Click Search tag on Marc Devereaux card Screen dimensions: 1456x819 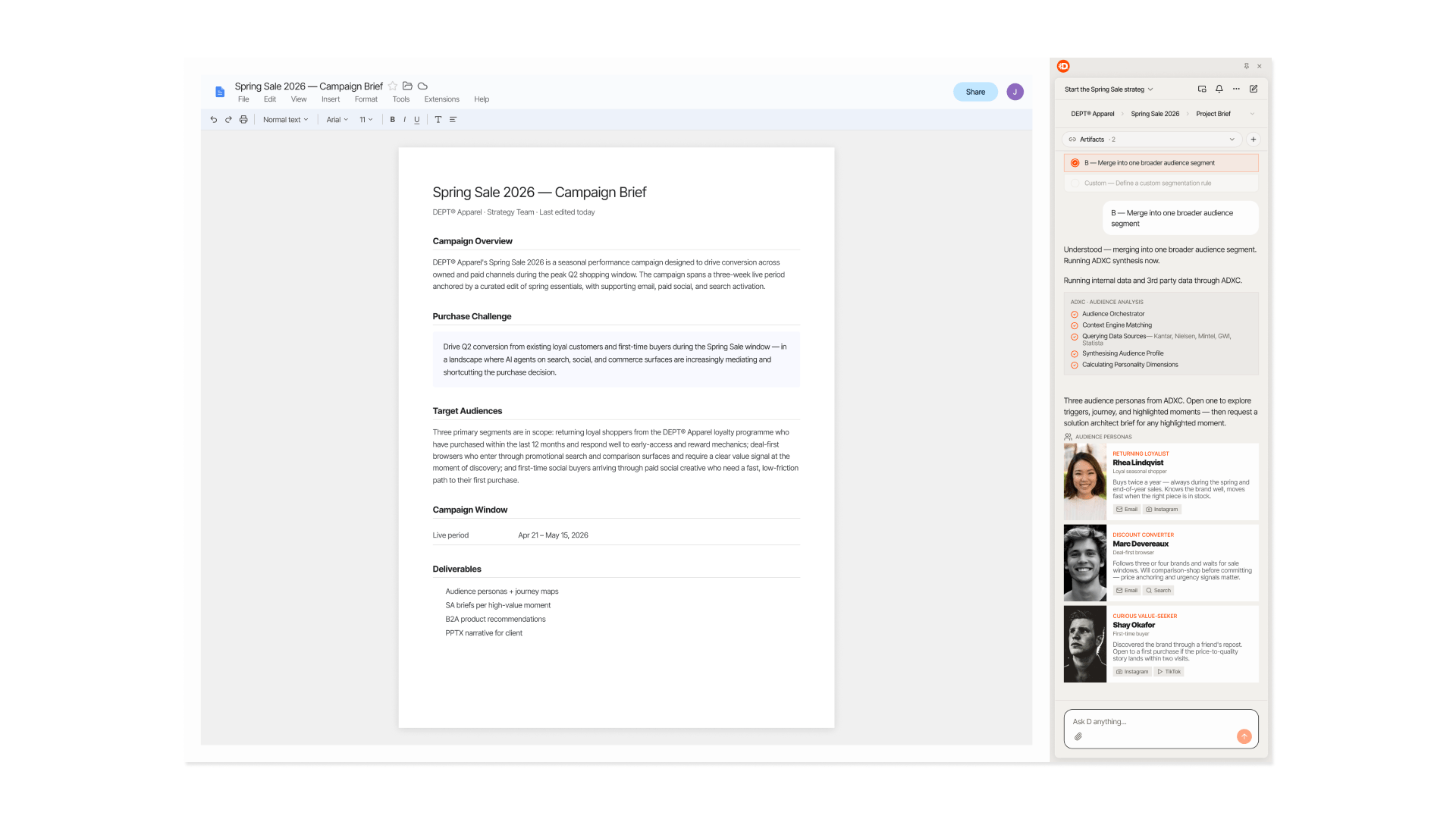(1158, 591)
